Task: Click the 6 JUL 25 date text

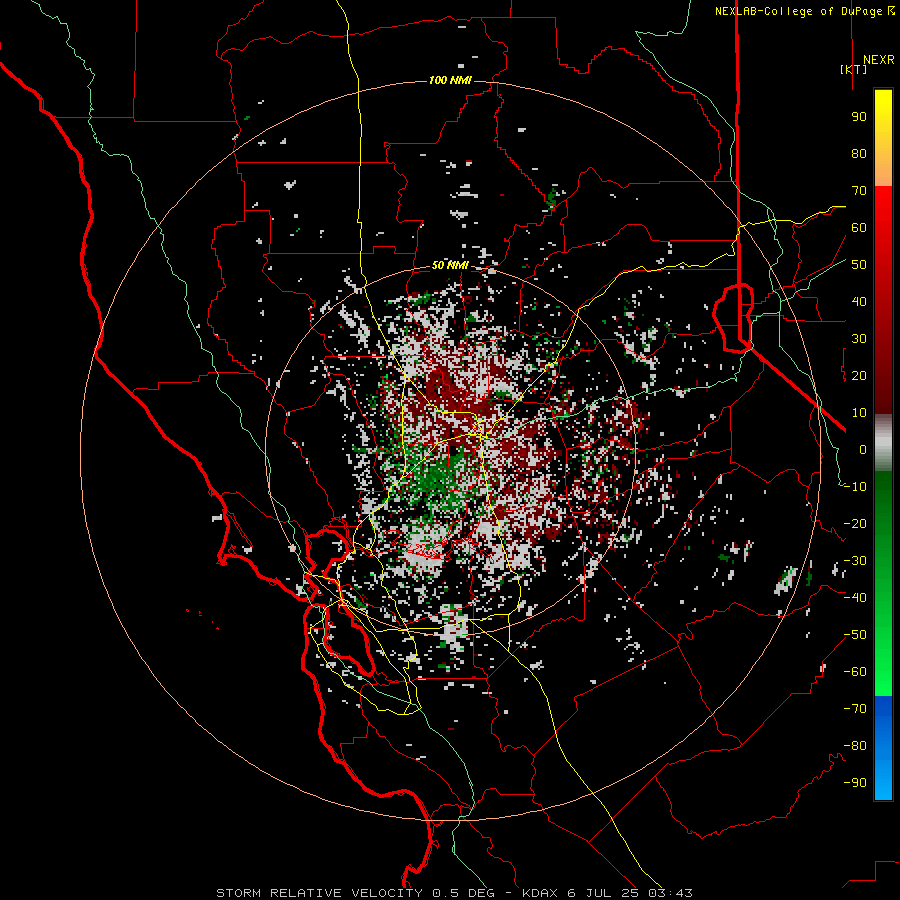Action: tap(603, 893)
